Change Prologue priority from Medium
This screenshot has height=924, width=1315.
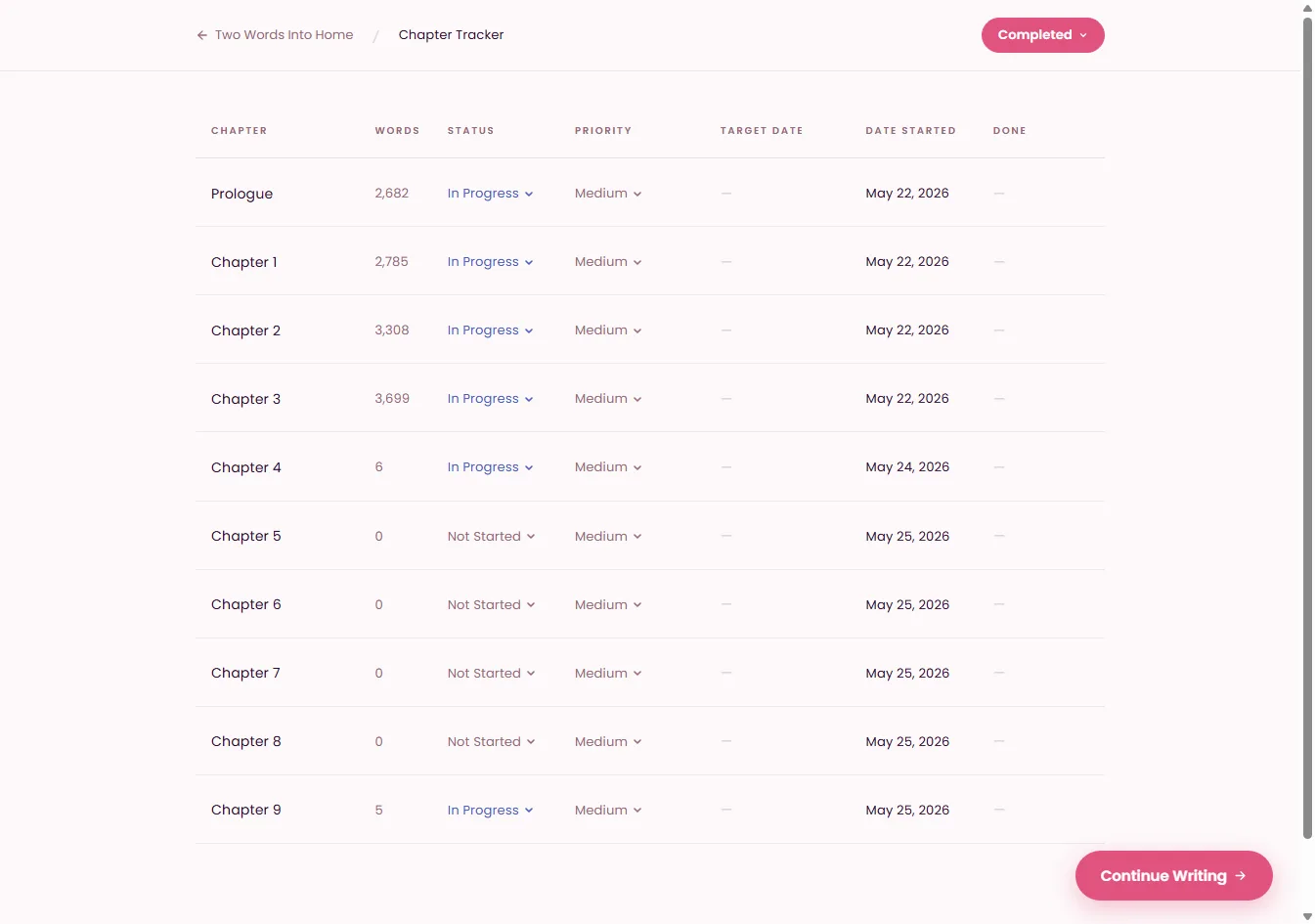point(608,194)
